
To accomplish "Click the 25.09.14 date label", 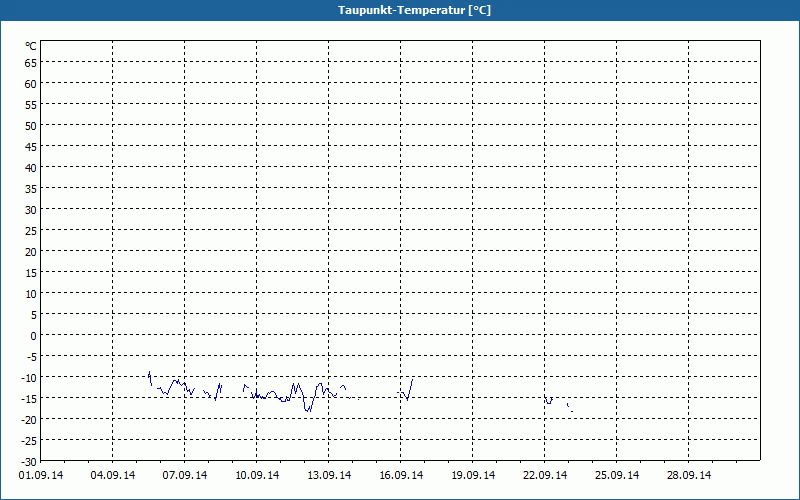I will 617,475.
